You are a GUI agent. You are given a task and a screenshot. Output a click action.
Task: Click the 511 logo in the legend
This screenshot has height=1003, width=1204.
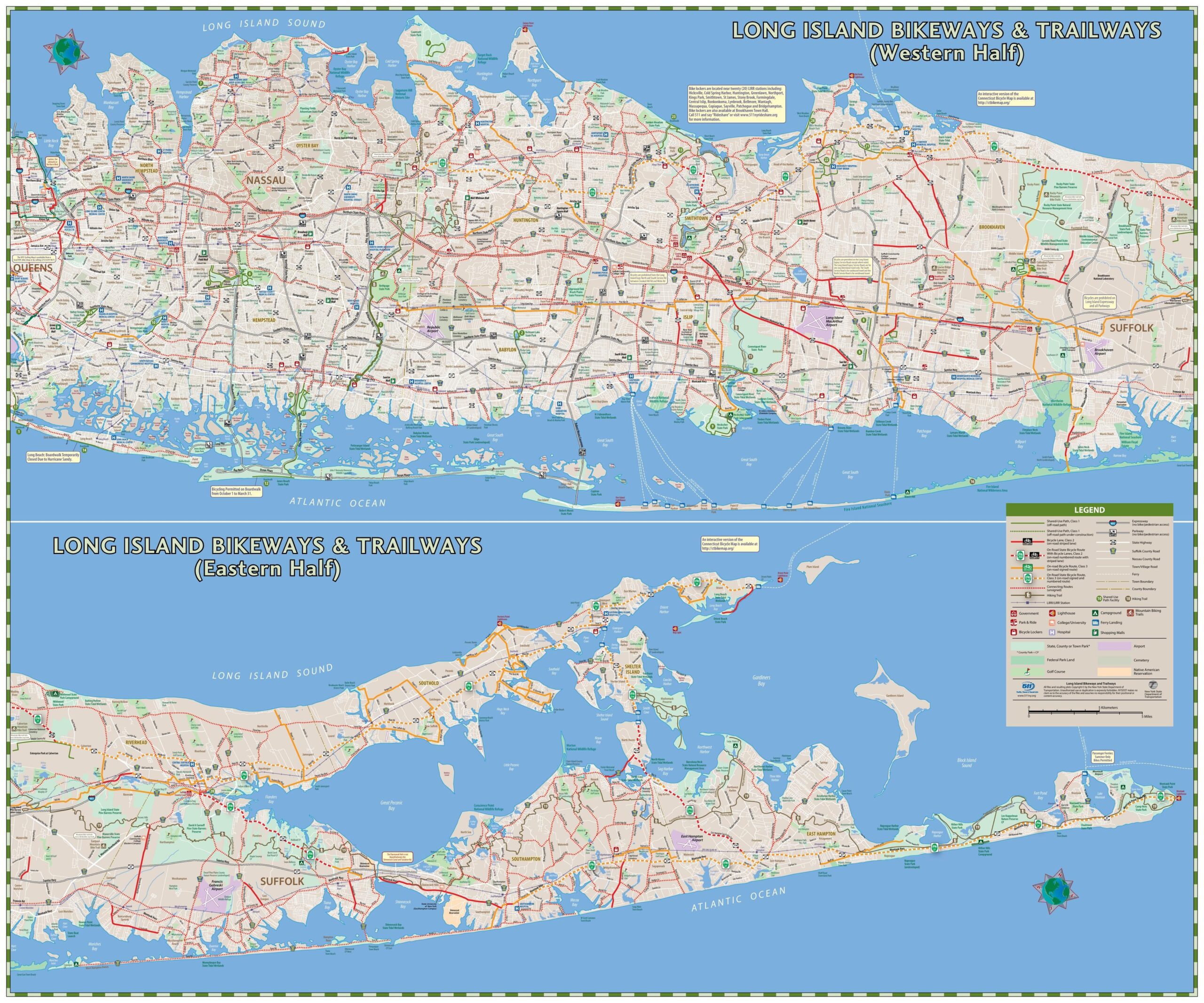1028,687
